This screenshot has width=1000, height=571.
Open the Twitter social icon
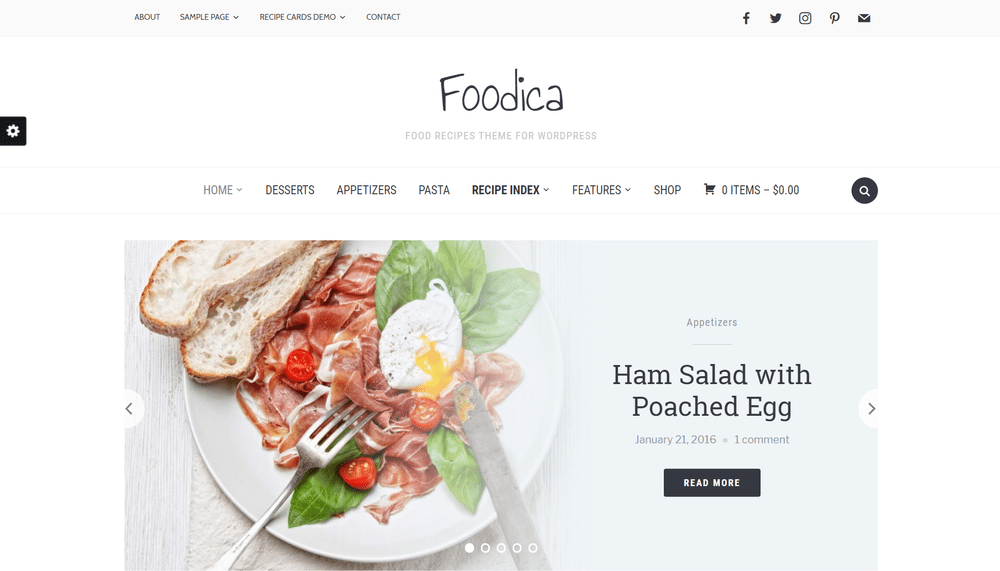click(x=776, y=18)
